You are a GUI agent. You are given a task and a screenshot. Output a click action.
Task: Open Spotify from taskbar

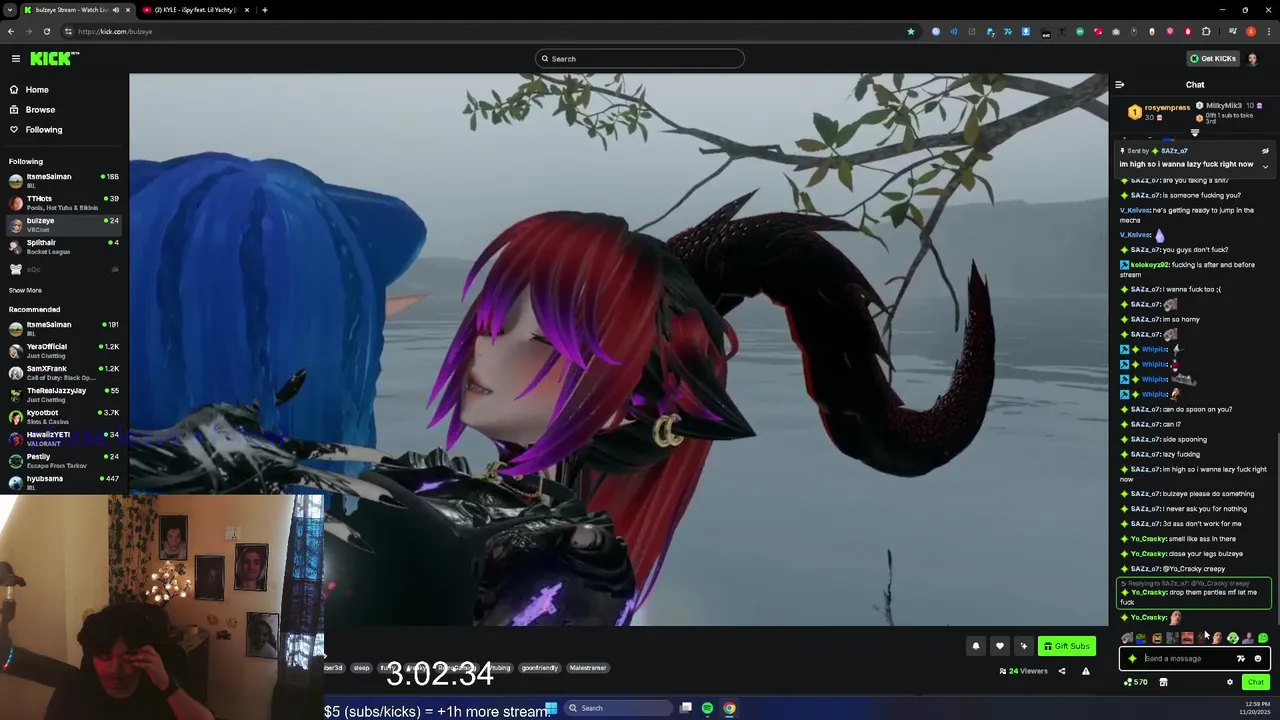tap(707, 708)
